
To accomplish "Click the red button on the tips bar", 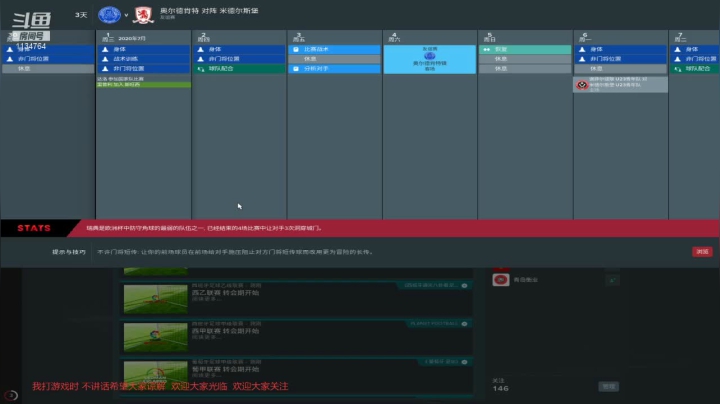I will coord(702,252).
